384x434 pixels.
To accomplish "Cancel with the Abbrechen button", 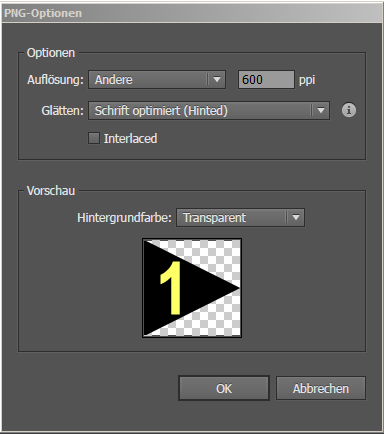I will click(x=321, y=388).
